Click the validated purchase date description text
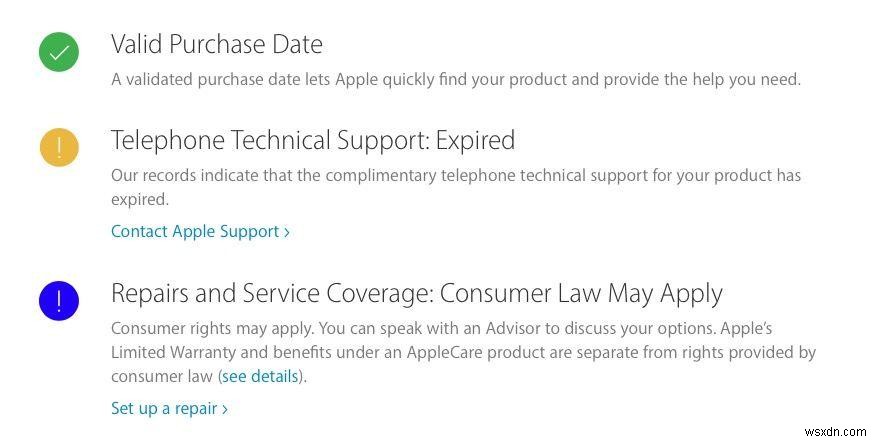Image resolution: width=878 pixels, height=442 pixels. click(455, 78)
